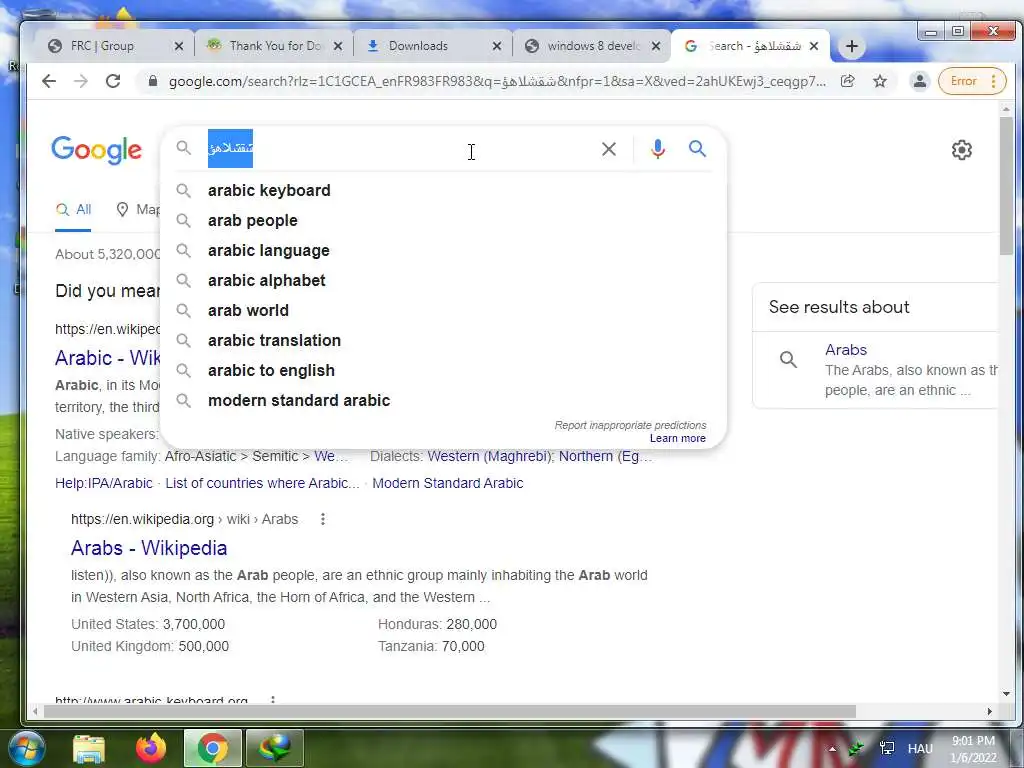
Task: Choose suggestion modern standard arabic
Action: [443, 400]
